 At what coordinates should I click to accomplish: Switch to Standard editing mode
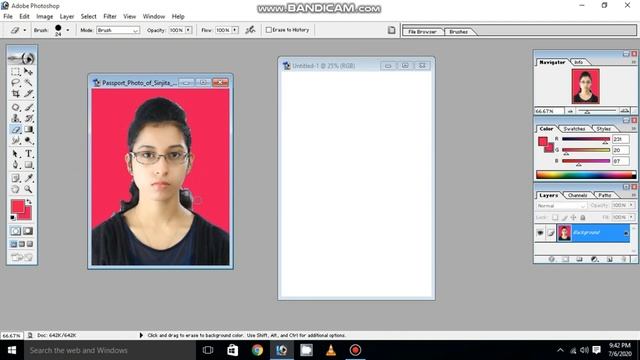click(x=16, y=231)
